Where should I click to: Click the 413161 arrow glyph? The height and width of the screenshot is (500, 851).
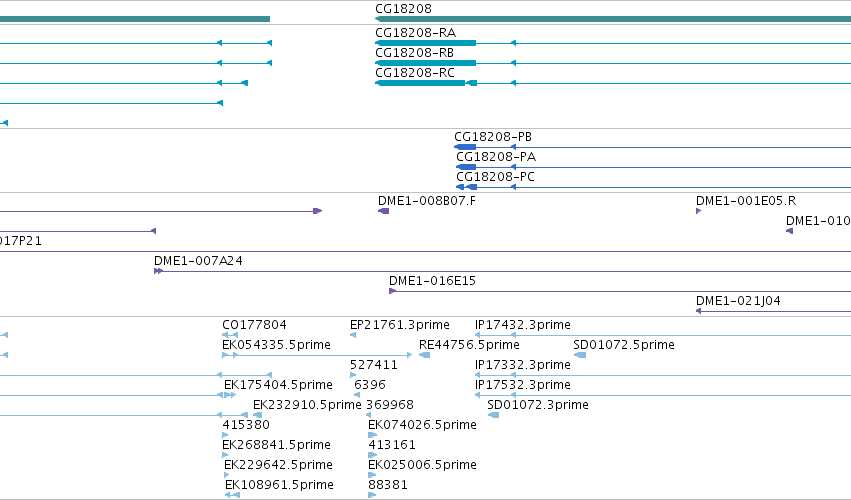click(x=372, y=455)
